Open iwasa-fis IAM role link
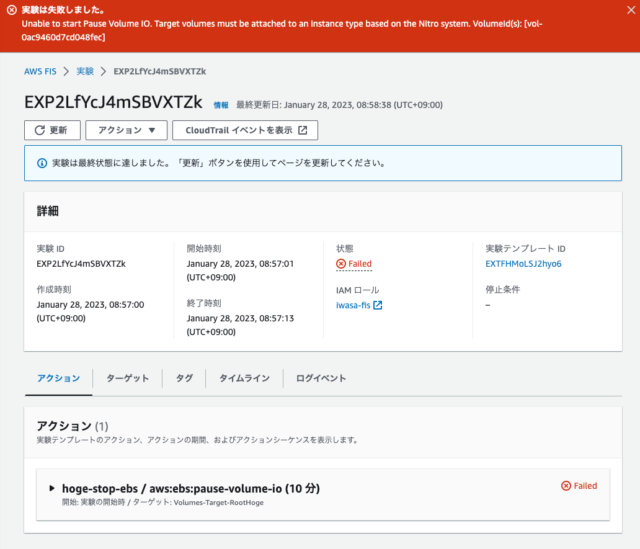The width and height of the screenshot is (640, 549). point(353,305)
